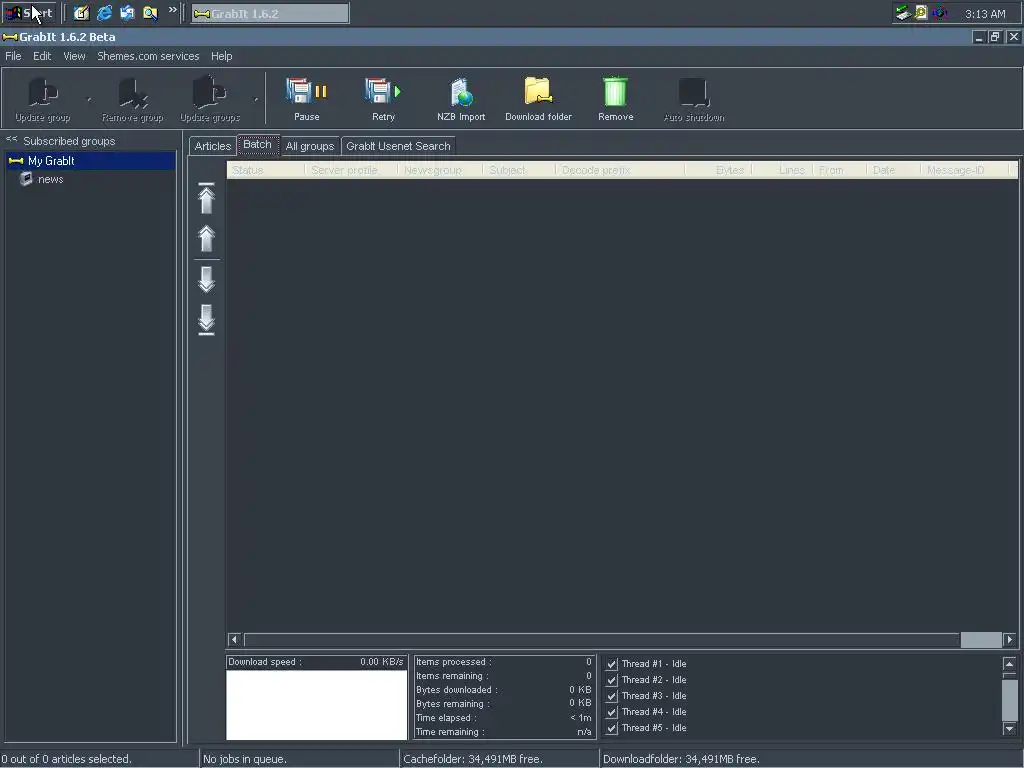
Task: Open the View menu
Action: tap(74, 56)
